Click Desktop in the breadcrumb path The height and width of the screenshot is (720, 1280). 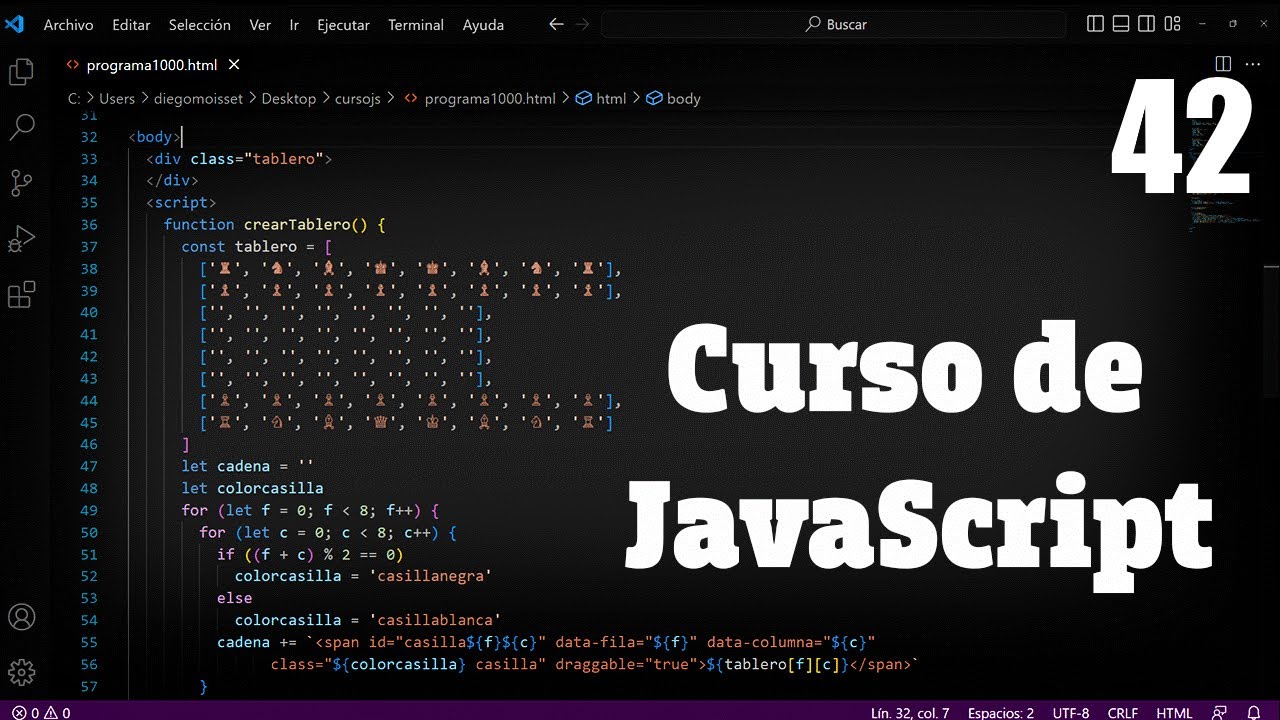289,98
